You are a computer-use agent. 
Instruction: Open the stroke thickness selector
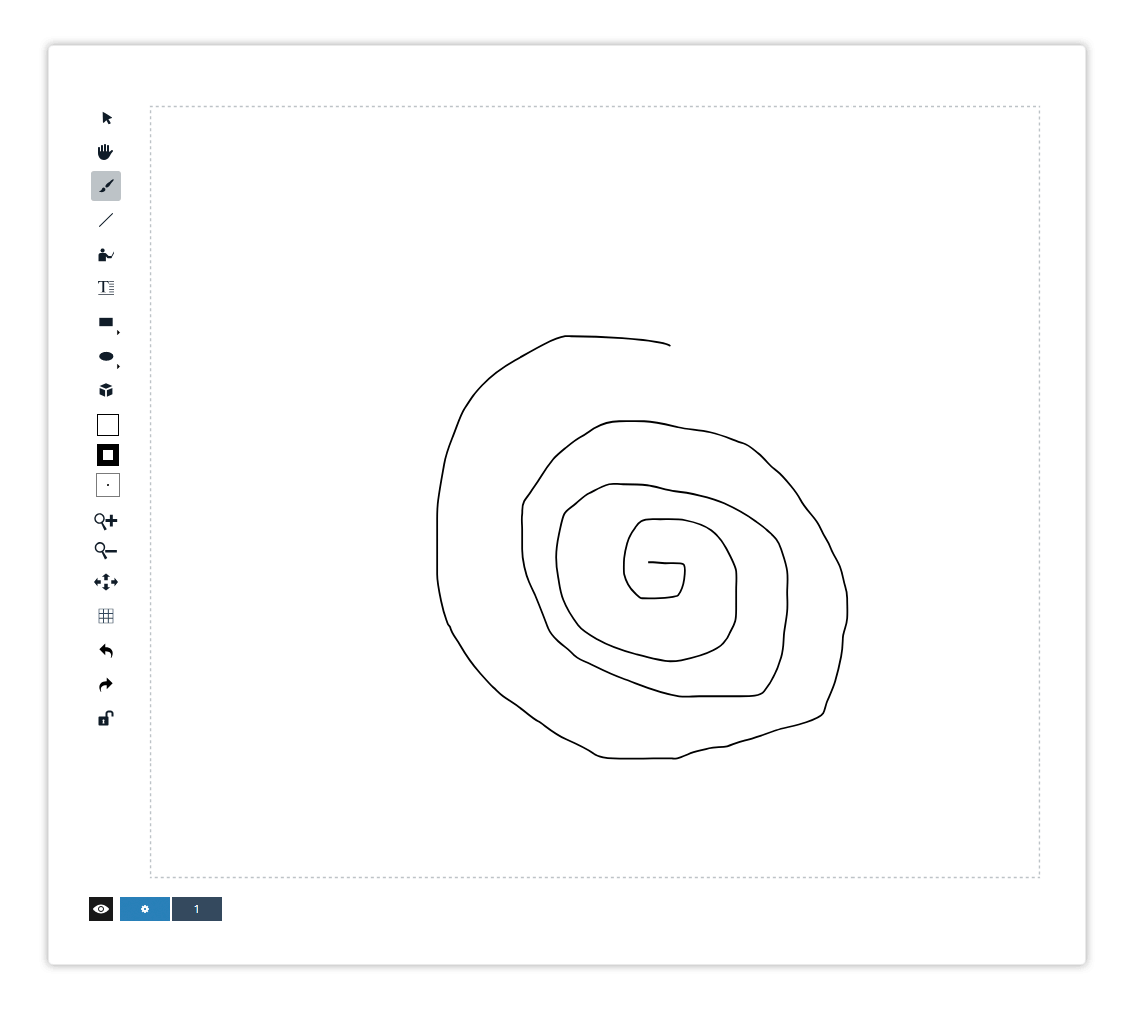coord(108,485)
